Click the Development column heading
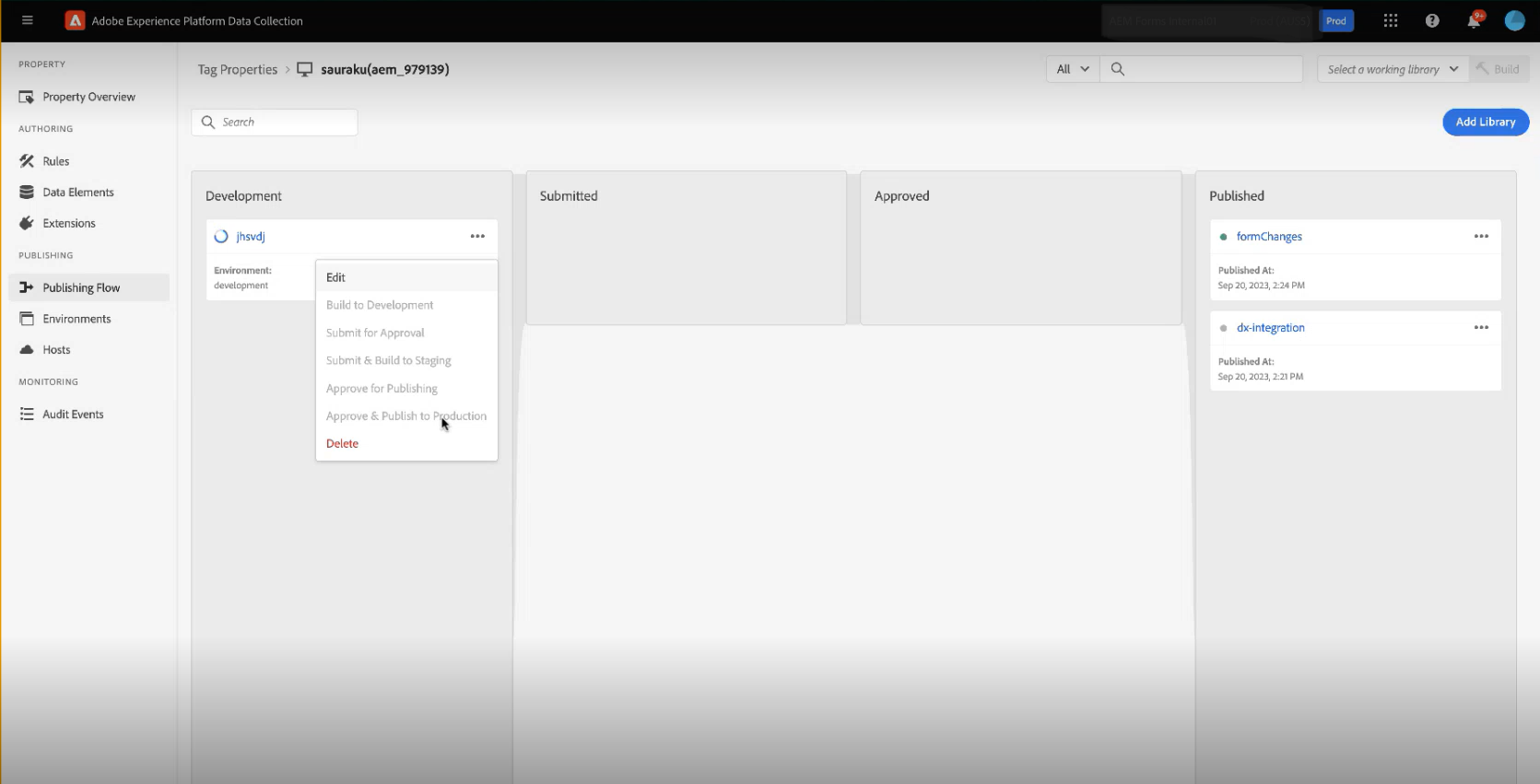The width and height of the screenshot is (1540, 784). (243, 196)
